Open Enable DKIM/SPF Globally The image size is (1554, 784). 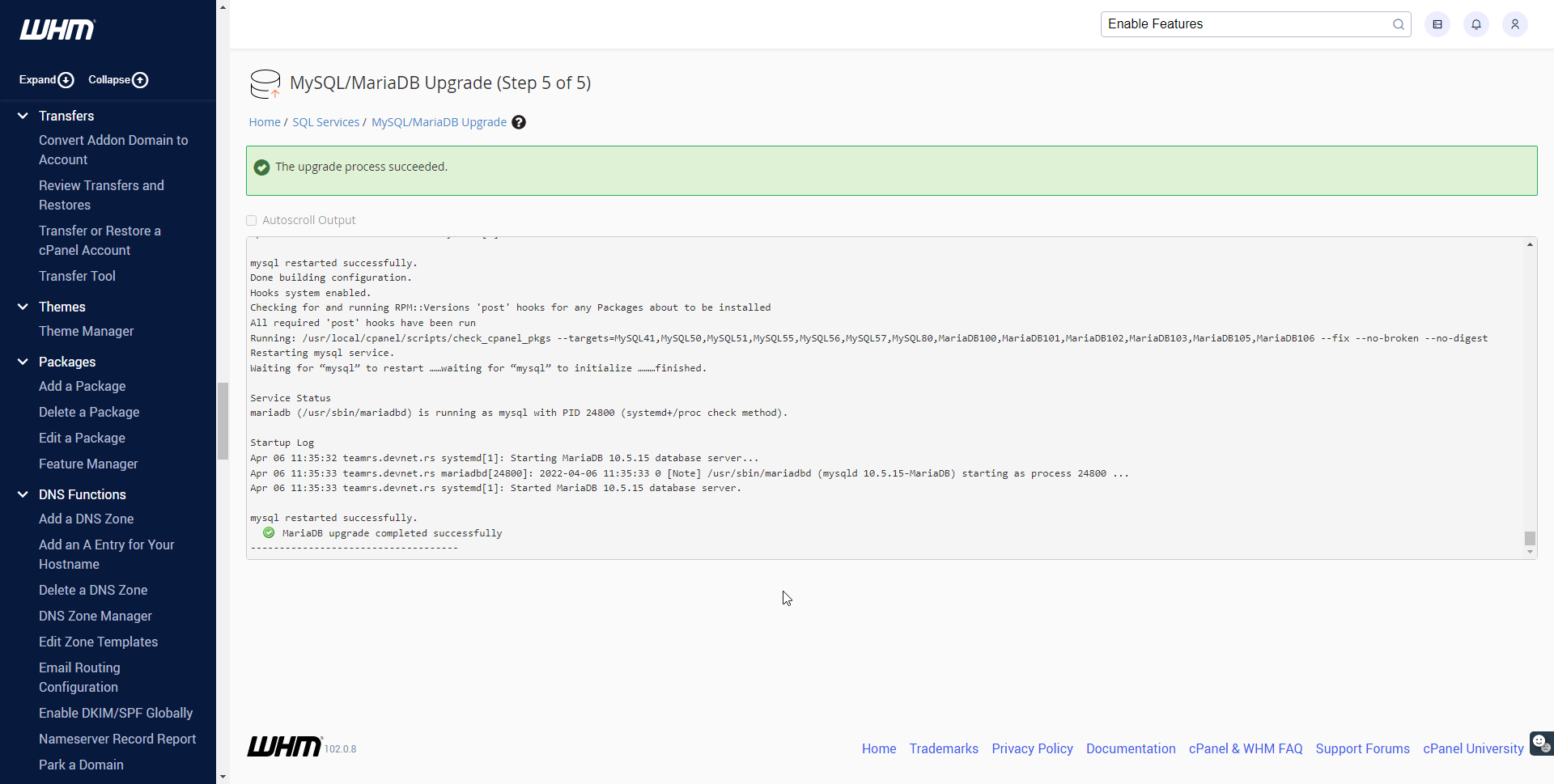pyautogui.click(x=116, y=713)
